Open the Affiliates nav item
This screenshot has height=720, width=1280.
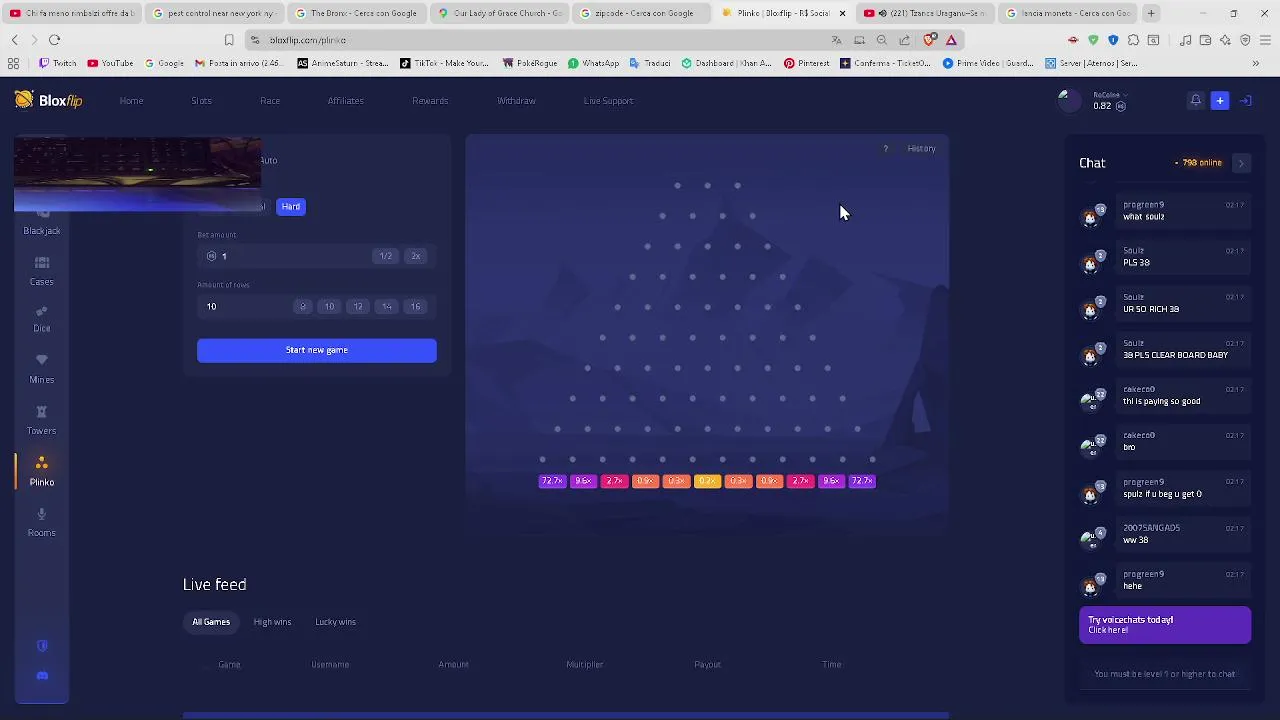pos(346,101)
